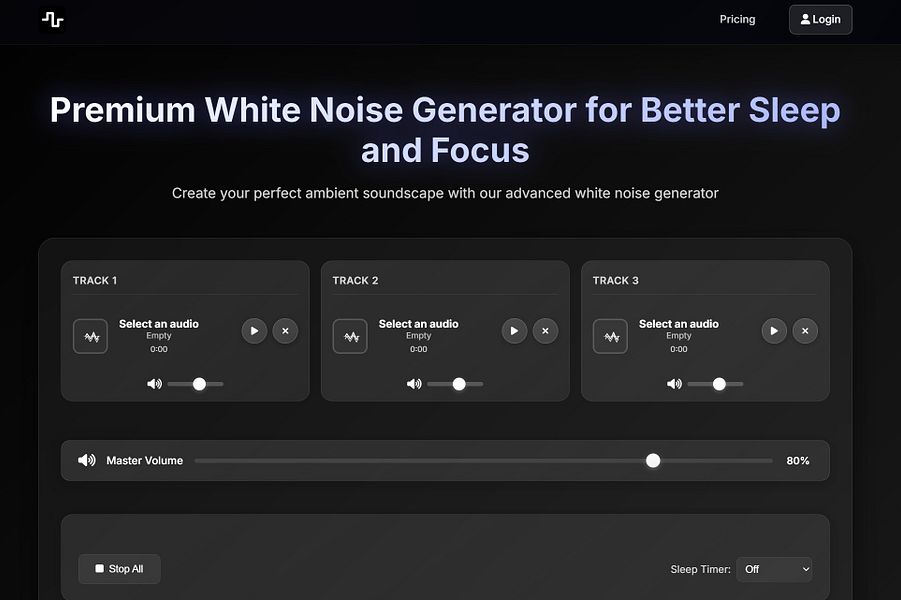Screen dimensions: 901x600
Task: Play audio on Track 3
Action: pyautogui.click(x=774, y=330)
